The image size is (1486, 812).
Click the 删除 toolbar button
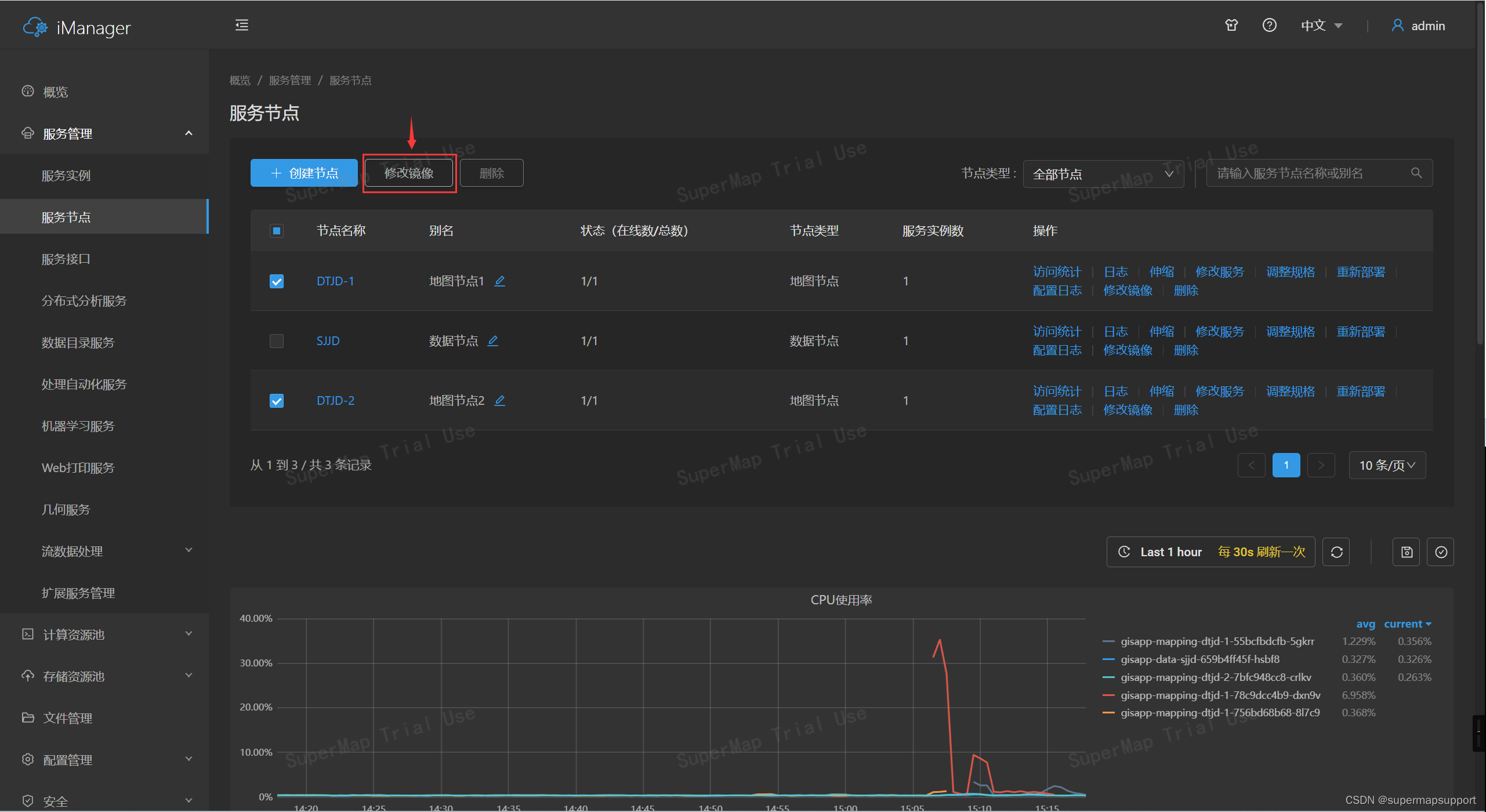point(492,173)
